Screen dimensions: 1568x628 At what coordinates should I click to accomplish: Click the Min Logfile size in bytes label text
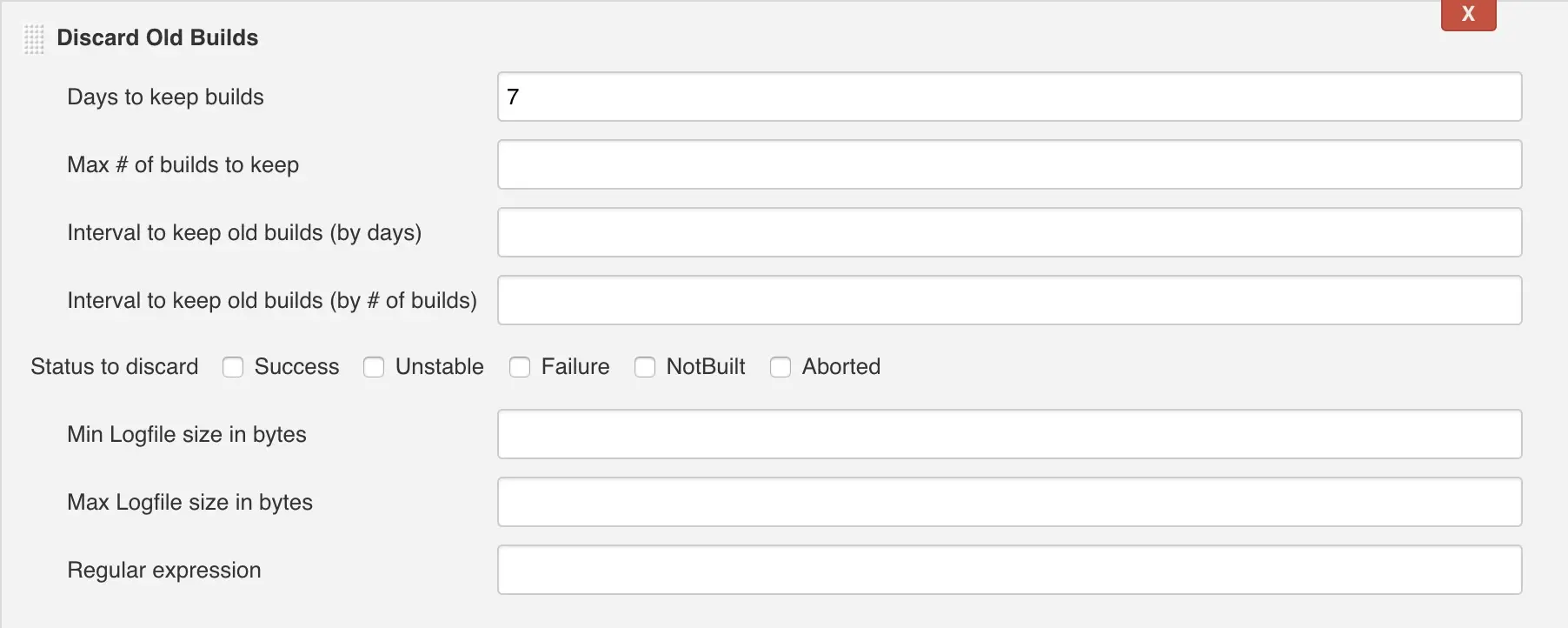point(187,434)
